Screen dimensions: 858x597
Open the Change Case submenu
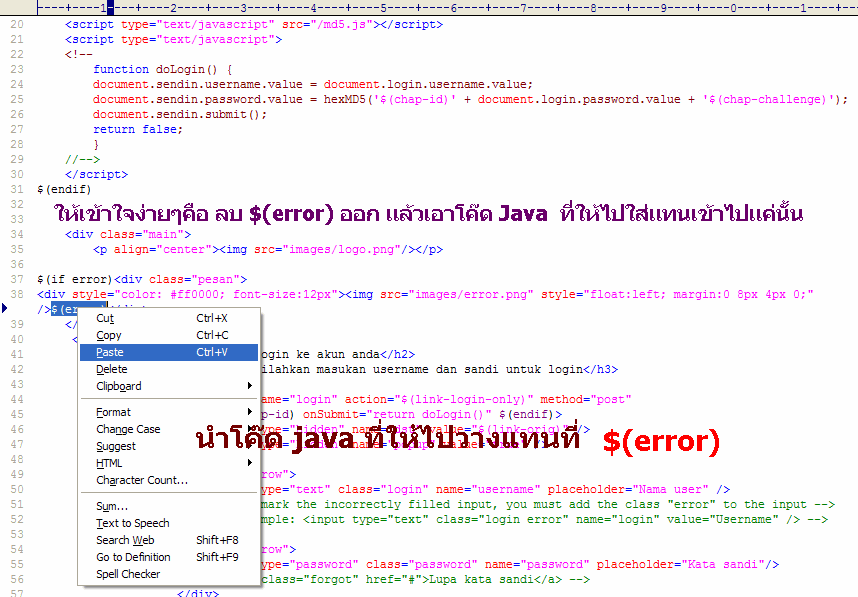click(169, 430)
